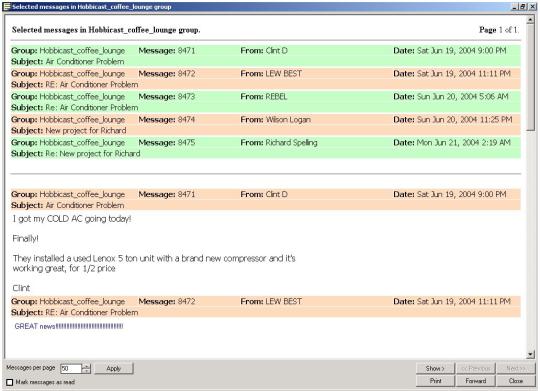The height and width of the screenshot is (391, 540).
Task: Click date 'Sun Jun 20, 2004 11:25 PM'
Action: 464,120
